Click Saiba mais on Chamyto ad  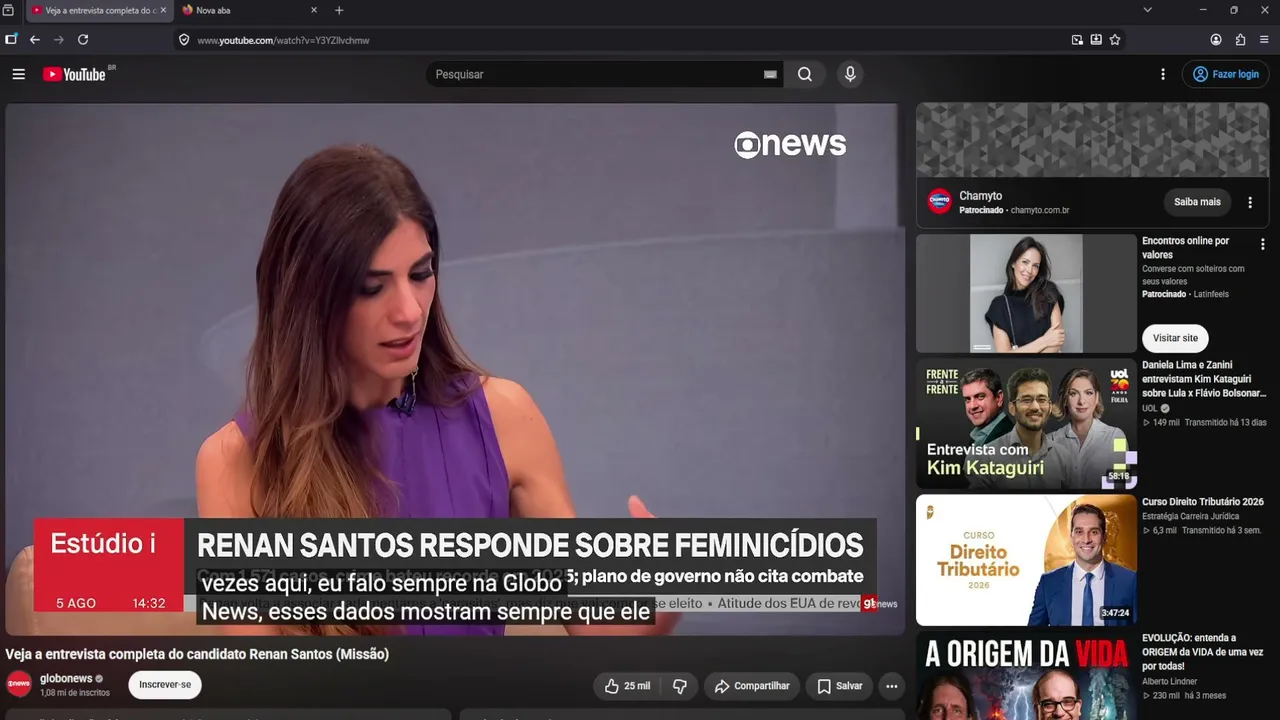[1197, 202]
